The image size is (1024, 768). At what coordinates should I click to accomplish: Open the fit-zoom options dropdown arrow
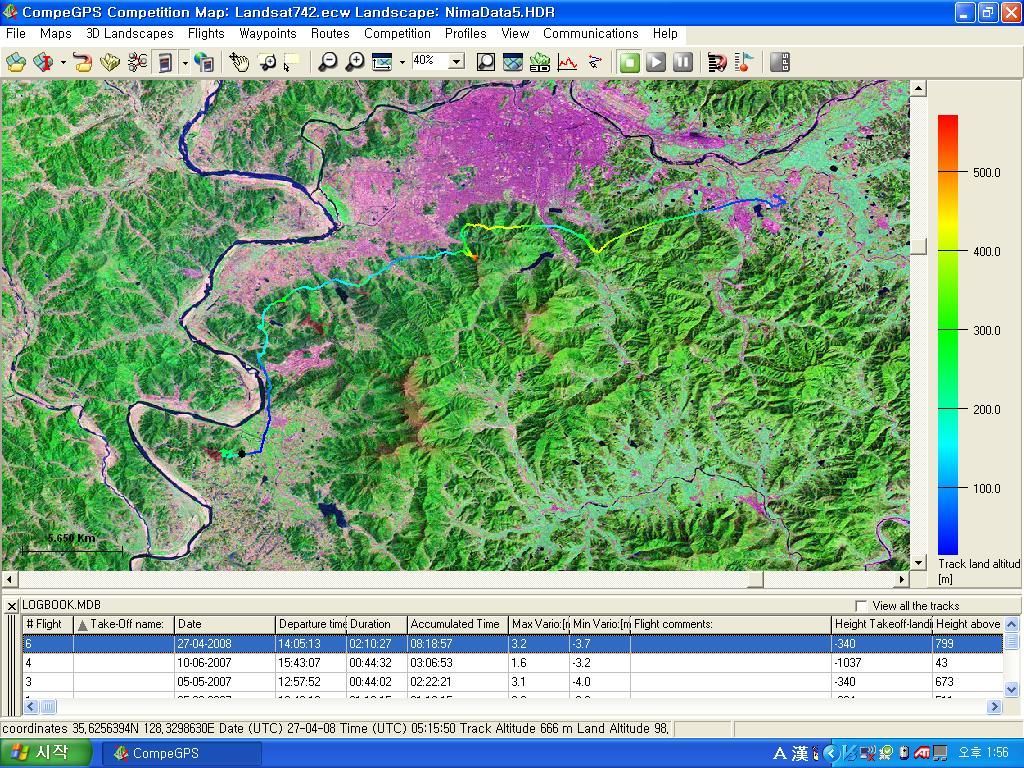(402, 63)
